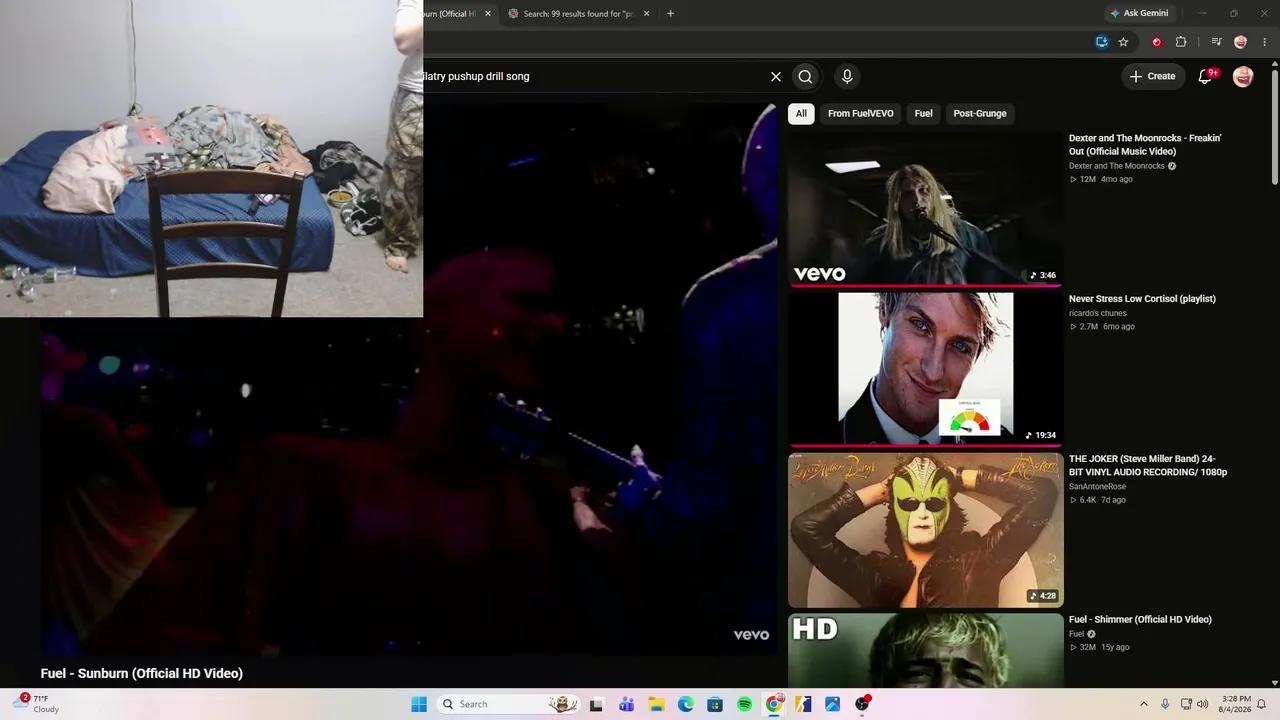Click THE JOKER vinyl recording thumbnail
The image size is (1280, 720).
coord(926,530)
